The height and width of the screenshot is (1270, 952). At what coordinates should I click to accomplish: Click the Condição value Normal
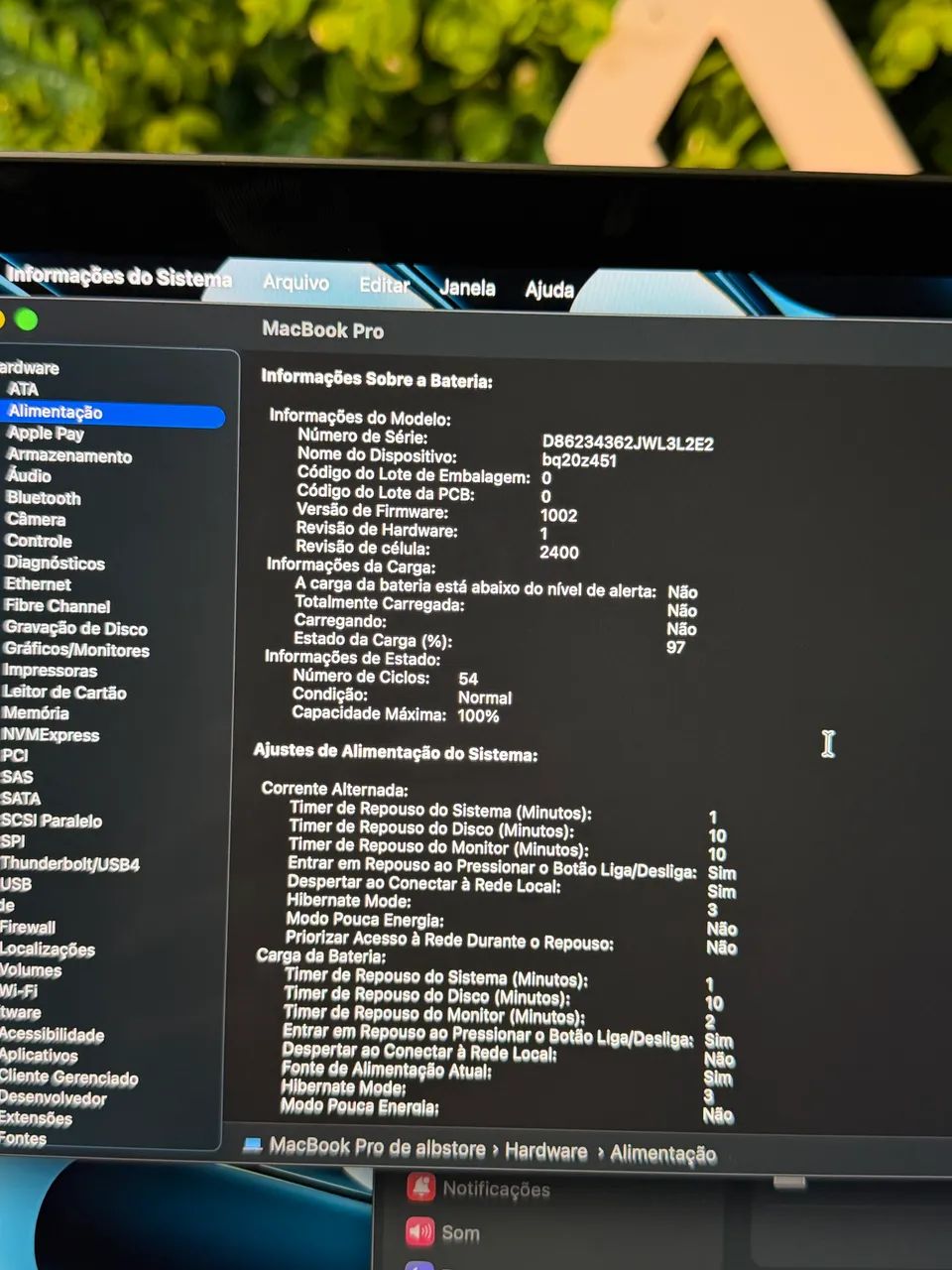(485, 698)
